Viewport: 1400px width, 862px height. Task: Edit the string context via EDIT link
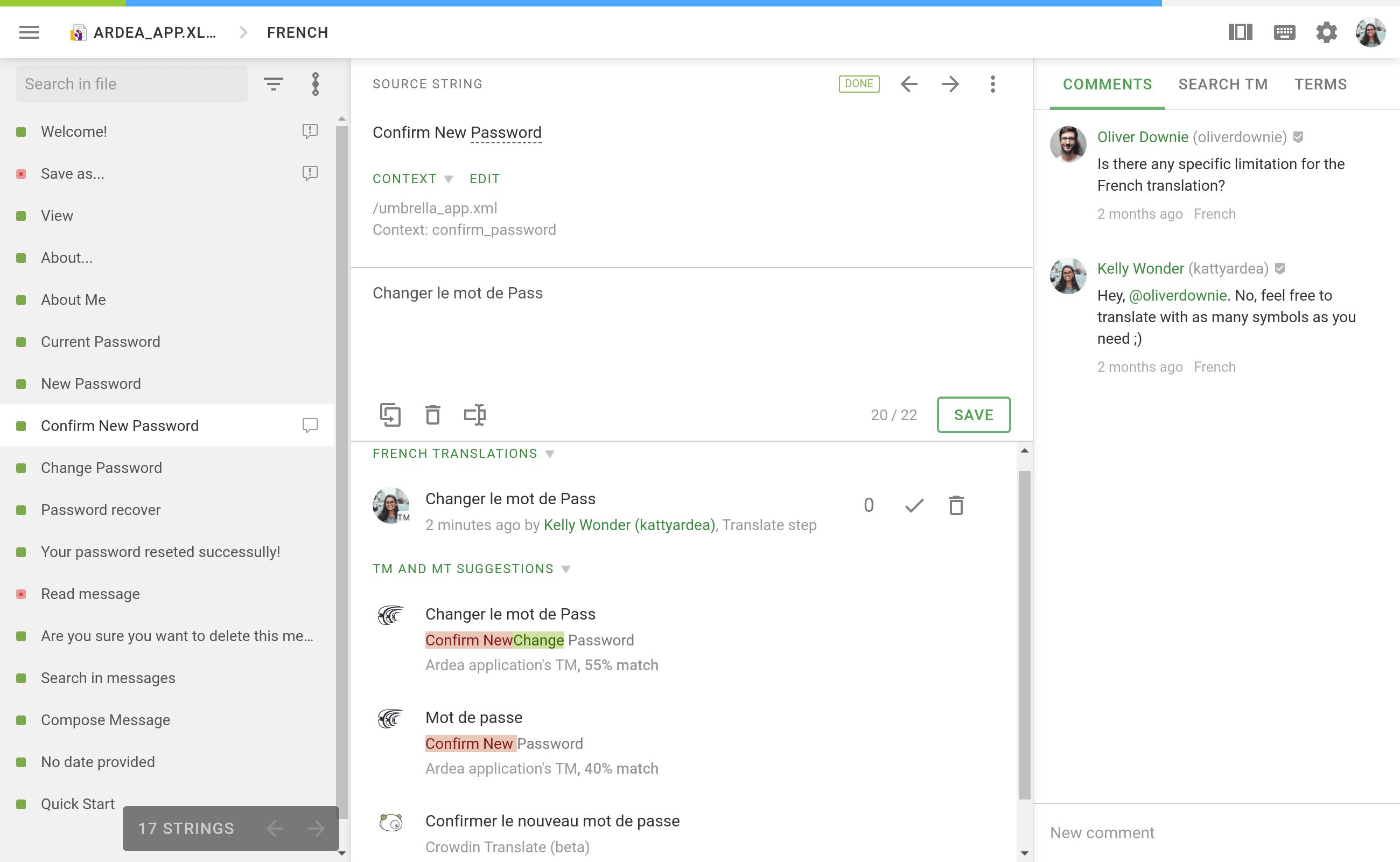tap(484, 178)
